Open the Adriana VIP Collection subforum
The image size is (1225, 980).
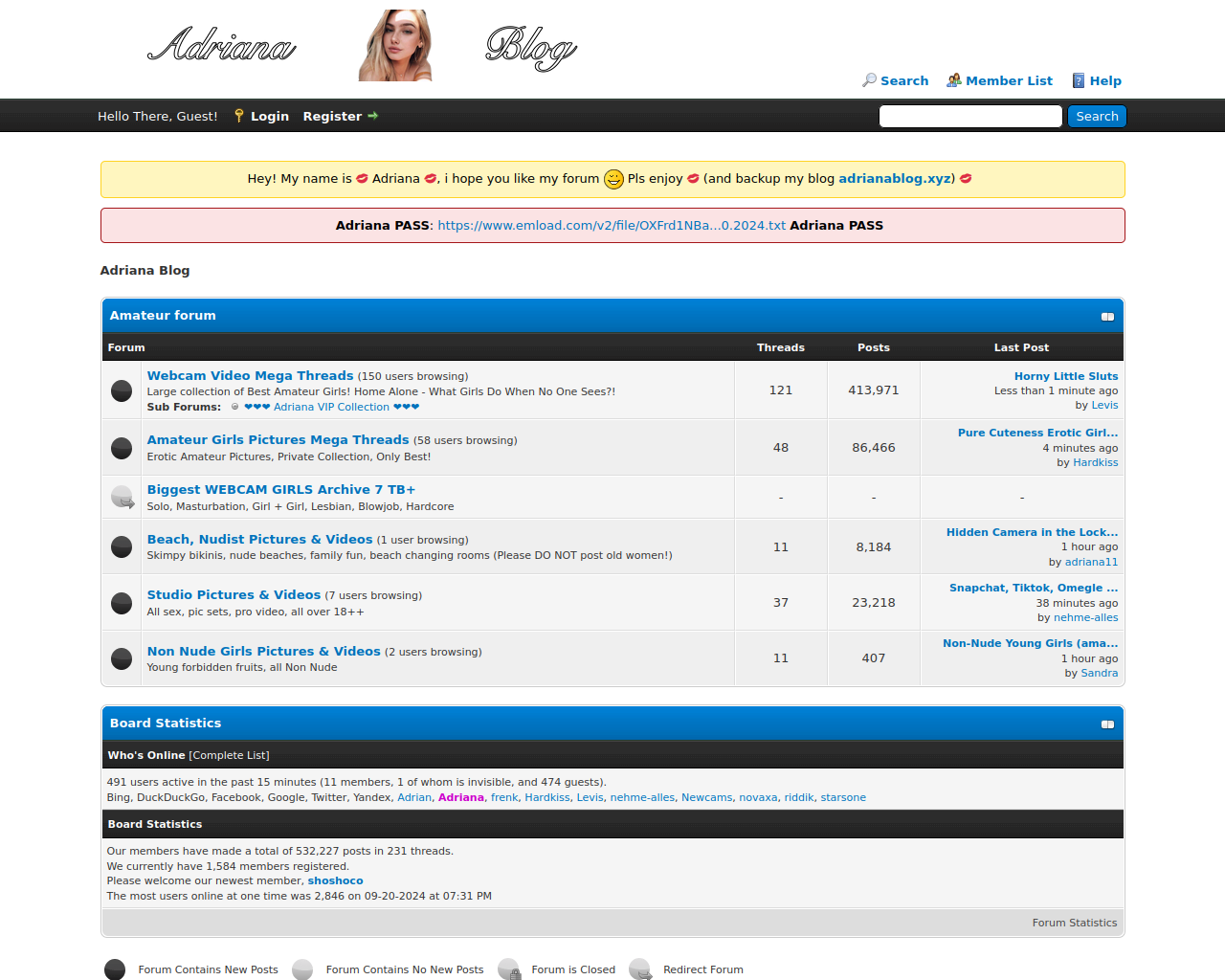[331, 407]
